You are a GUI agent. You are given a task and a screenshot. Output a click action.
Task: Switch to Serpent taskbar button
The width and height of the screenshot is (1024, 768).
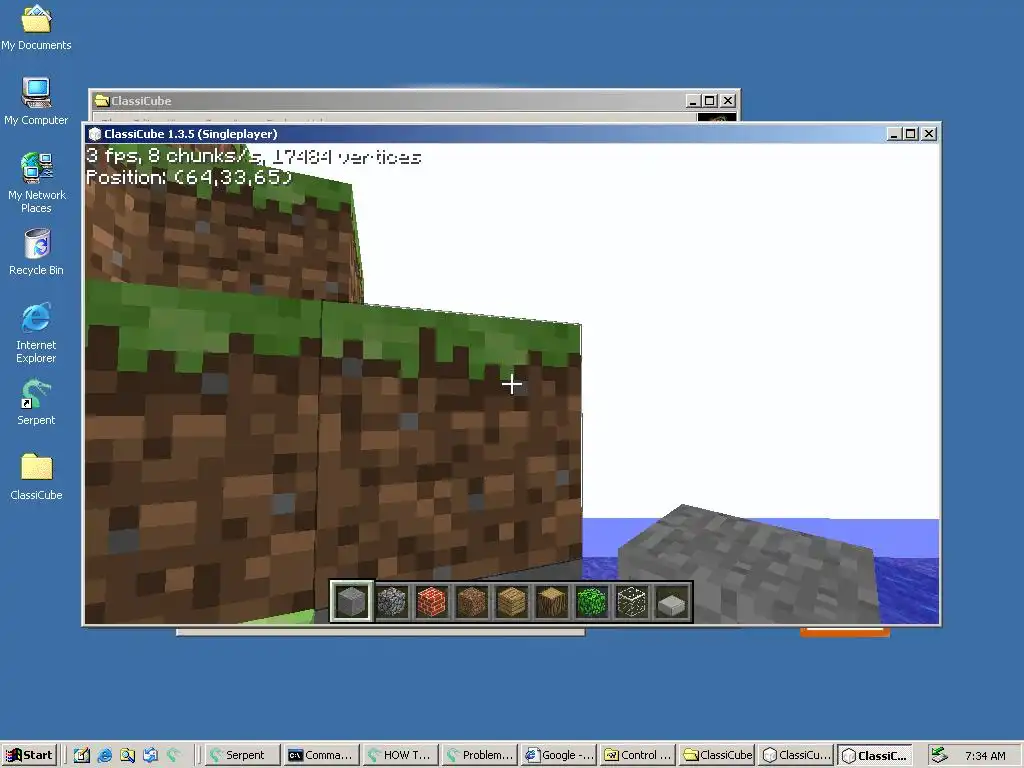click(x=243, y=755)
